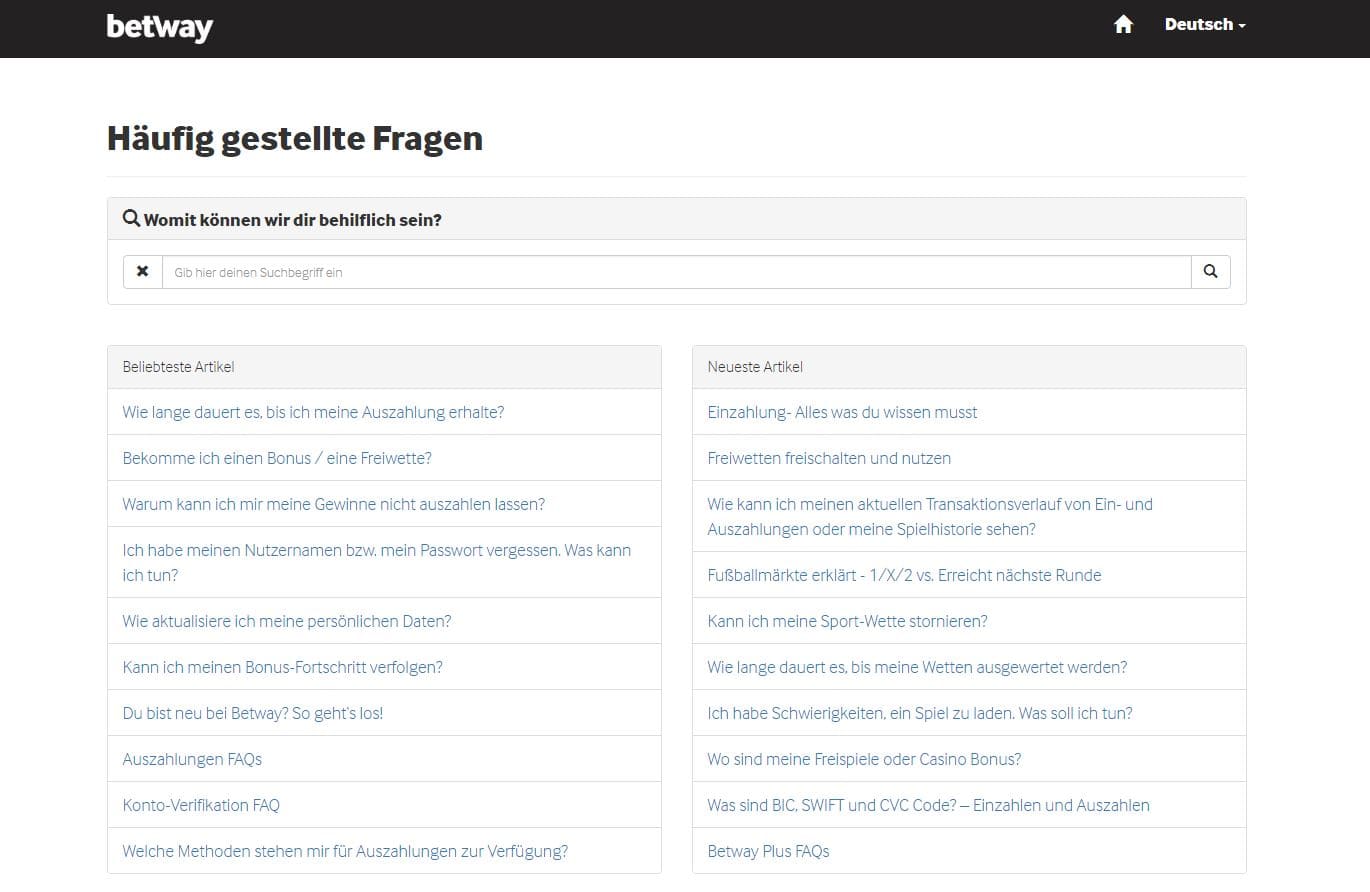Screen dimensions: 1370x892
Task: Open 'Bekomme ich einen Bonus / eine Freiwette?'
Action: pyautogui.click(x=277, y=458)
